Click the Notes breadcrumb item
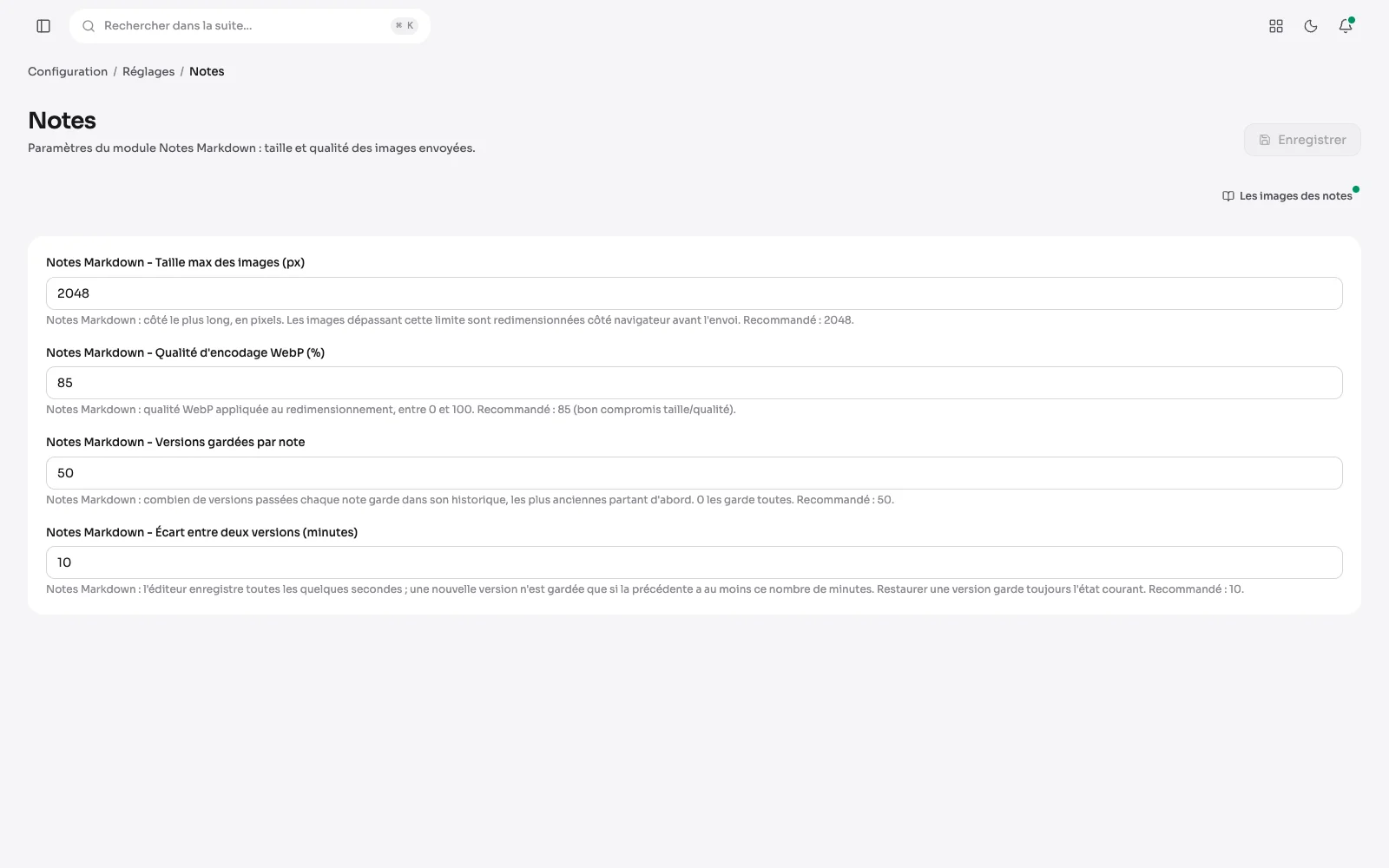This screenshot has width=1389, height=868. [207, 71]
